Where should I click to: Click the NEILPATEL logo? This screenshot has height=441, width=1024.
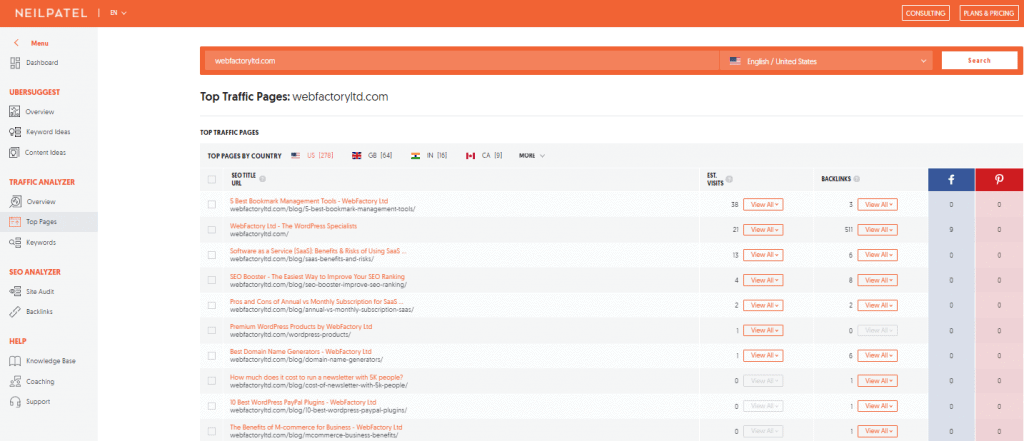(x=51, y=13)
